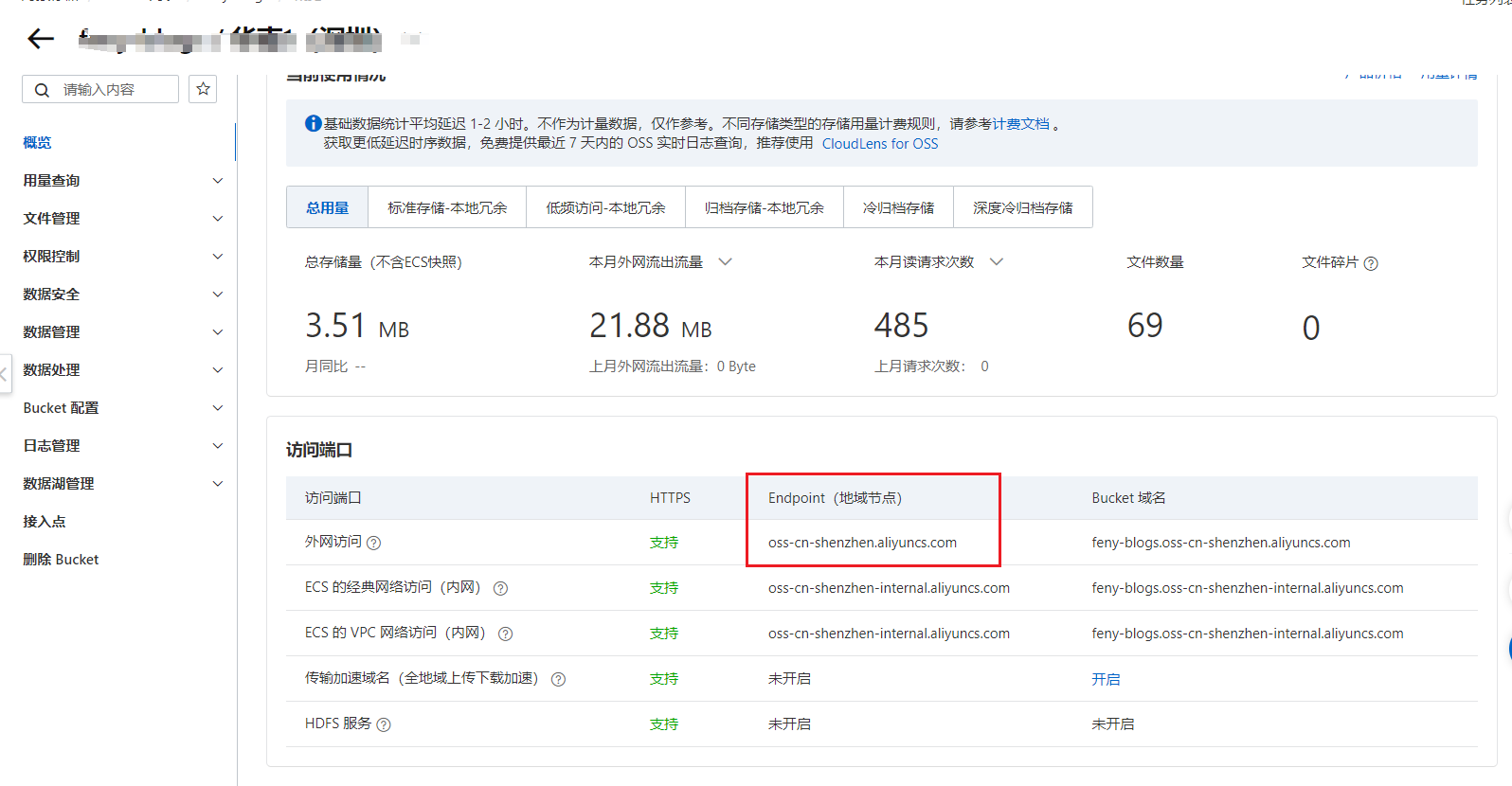Open the 本月读请求次数 dropdown arrow
Image resolution: width=1512 pixels, height=786 pixels.
tap(997, 261)
